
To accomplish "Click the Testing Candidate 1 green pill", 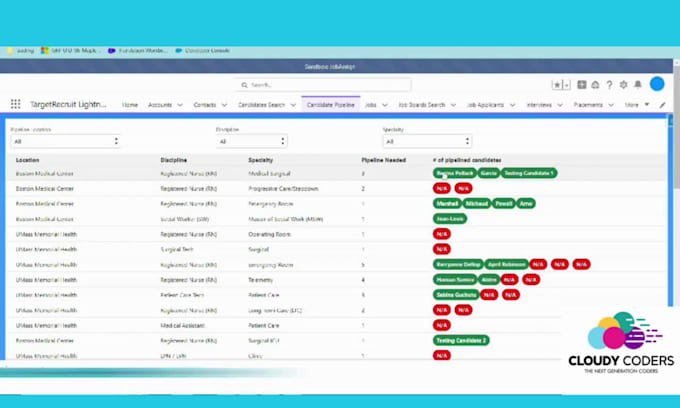I will coord(529,173).
